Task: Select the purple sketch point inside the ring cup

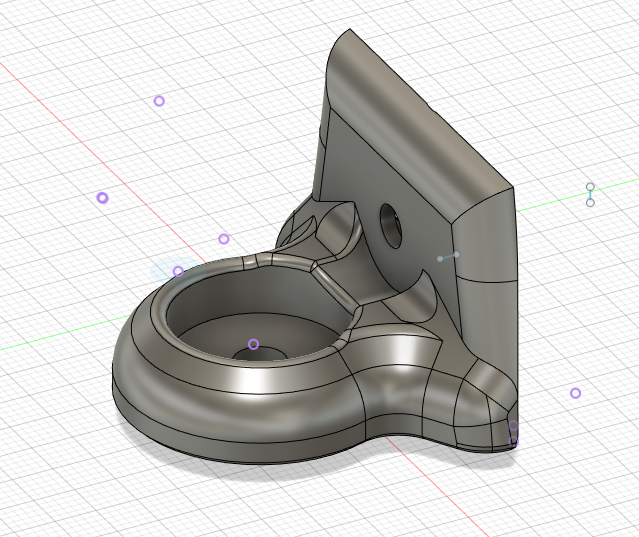Action: 253,344
